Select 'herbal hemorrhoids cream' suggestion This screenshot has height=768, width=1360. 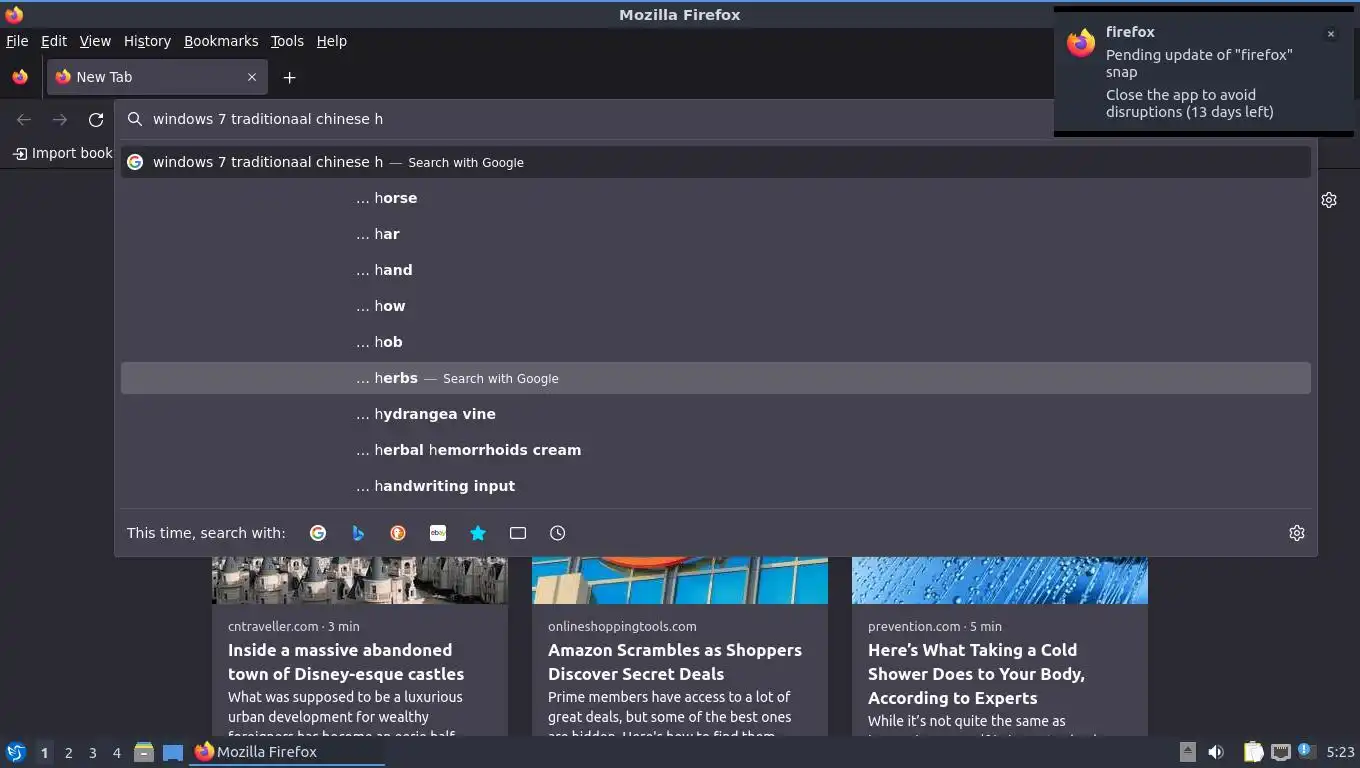tap(716, 450)
